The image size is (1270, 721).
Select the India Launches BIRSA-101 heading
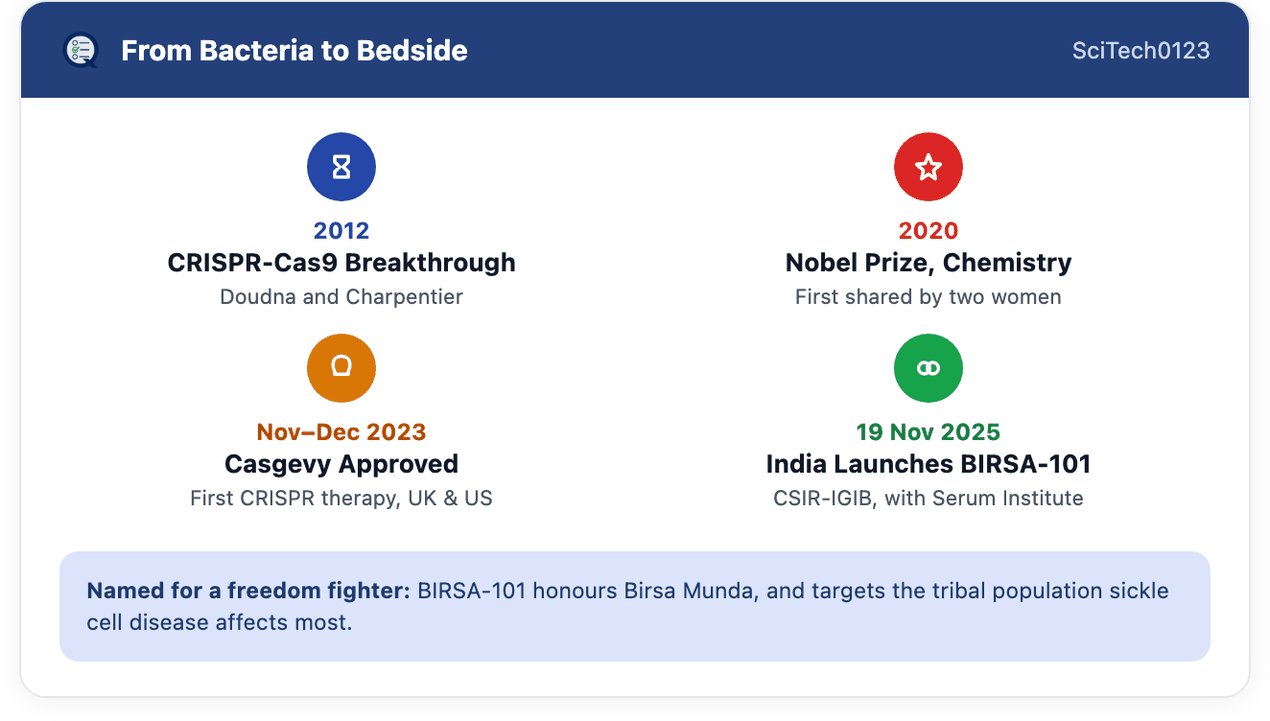click(928, 464)
